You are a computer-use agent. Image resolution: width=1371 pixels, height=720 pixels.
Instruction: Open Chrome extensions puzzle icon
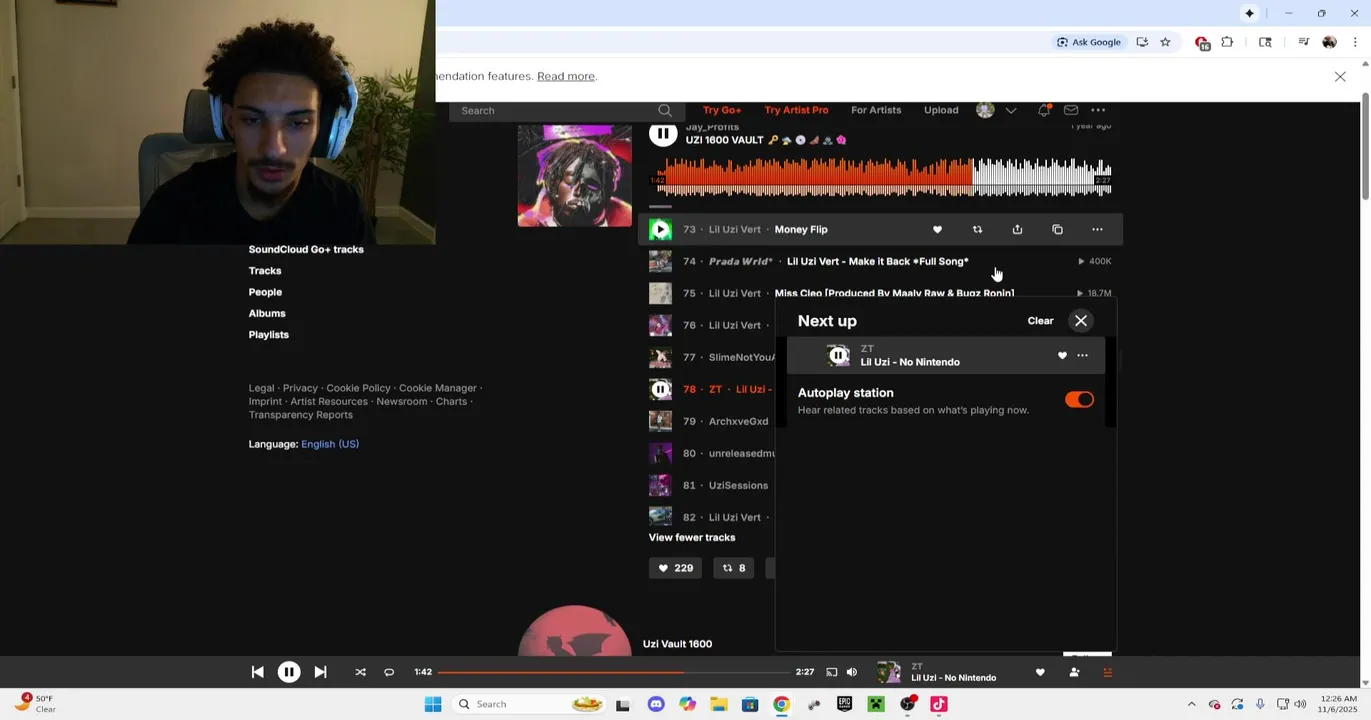1227,42
